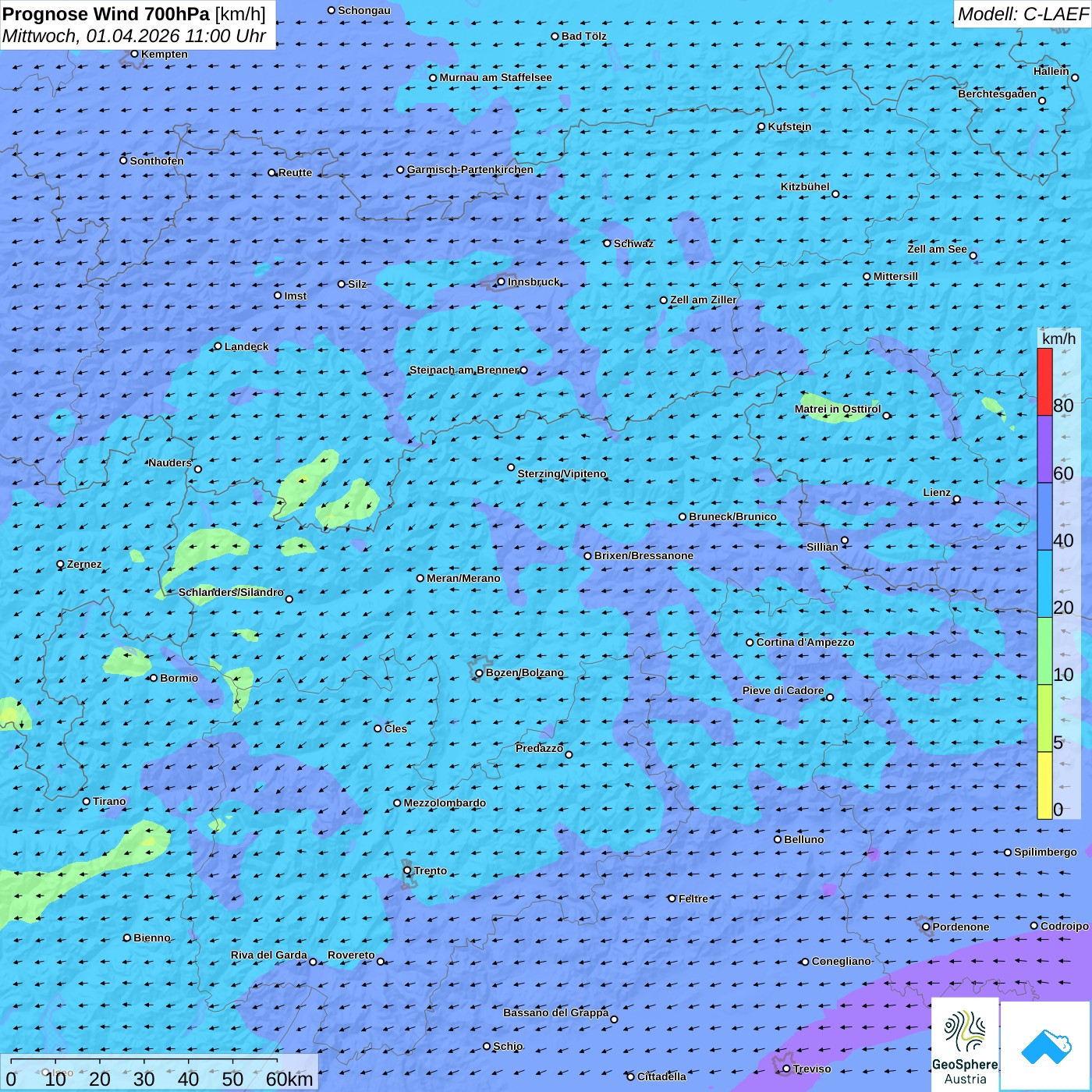The width and height of the screenshot is (1092, 1092).
Task: Select the red 80 km/h legend color
Action: tap(1044, 381)
